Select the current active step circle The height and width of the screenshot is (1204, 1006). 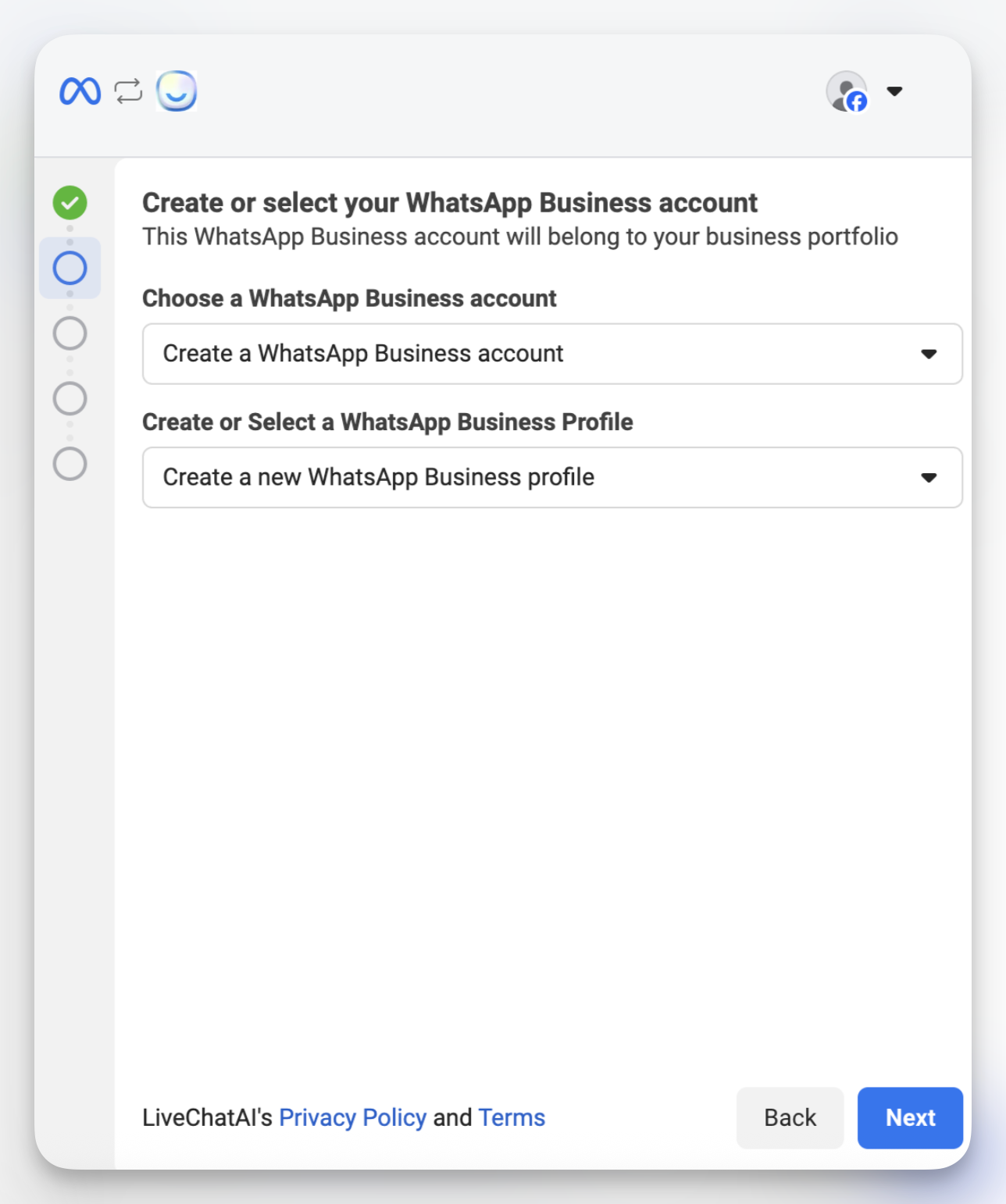(x=71, y=268)
